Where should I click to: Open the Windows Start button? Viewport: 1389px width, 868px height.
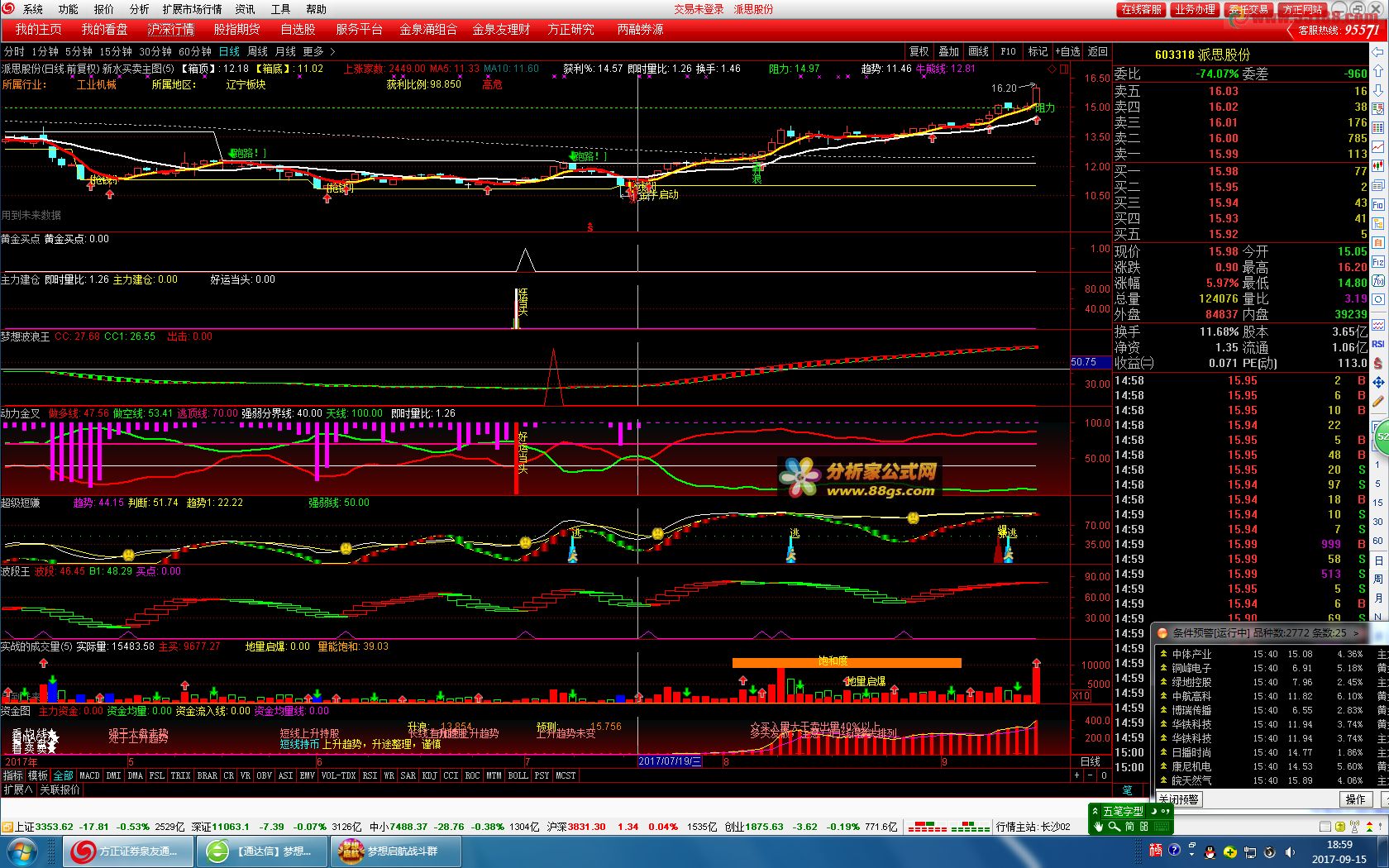[x=21, y=851]
